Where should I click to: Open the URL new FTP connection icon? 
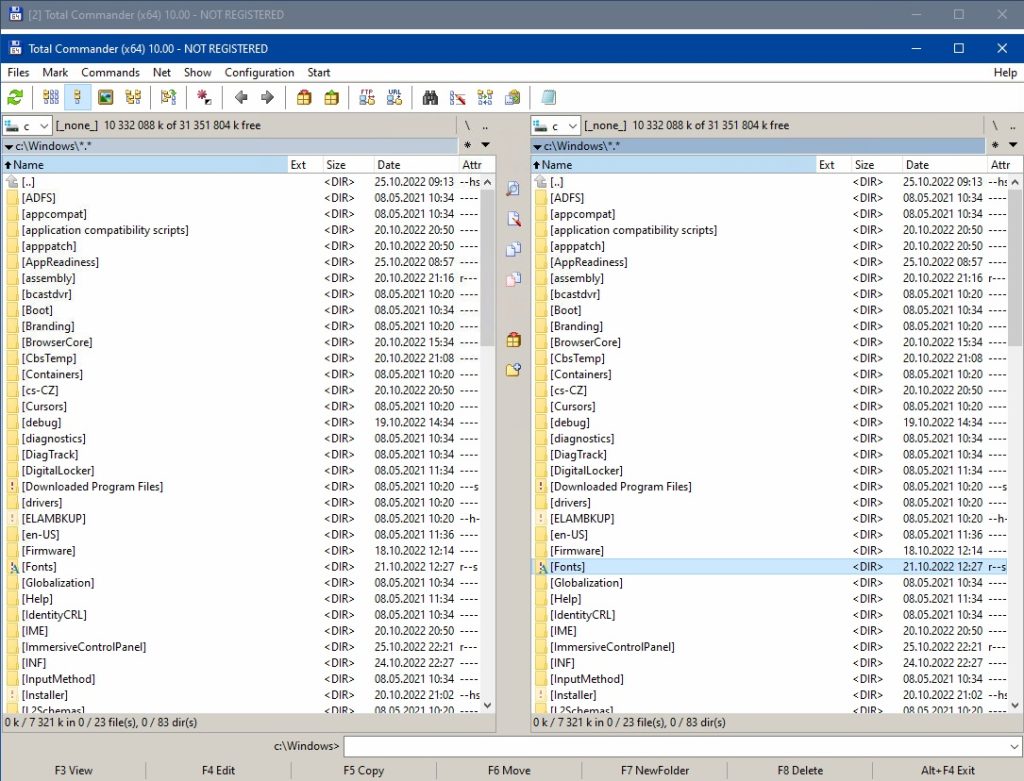coord(394,98)
